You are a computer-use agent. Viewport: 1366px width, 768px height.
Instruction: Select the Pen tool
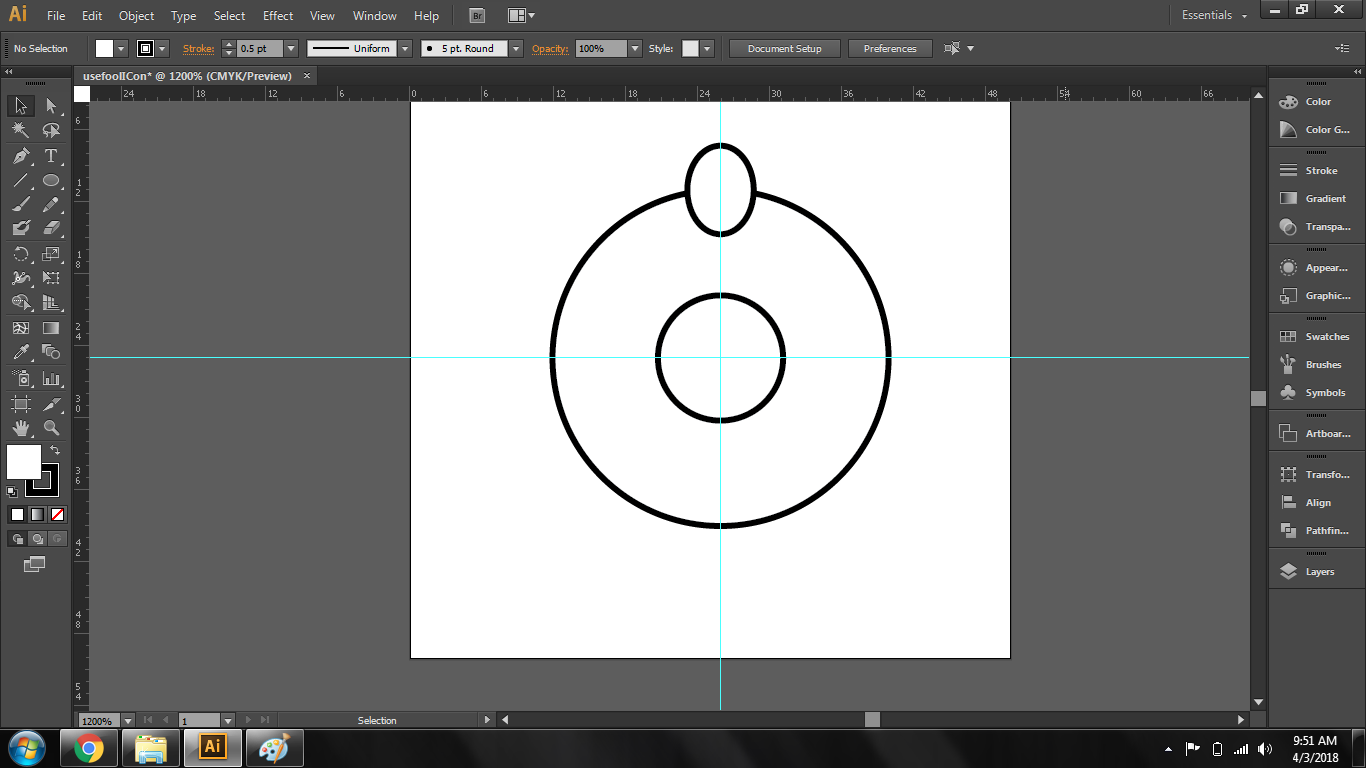pyautogui.click(x=21, y=156)
